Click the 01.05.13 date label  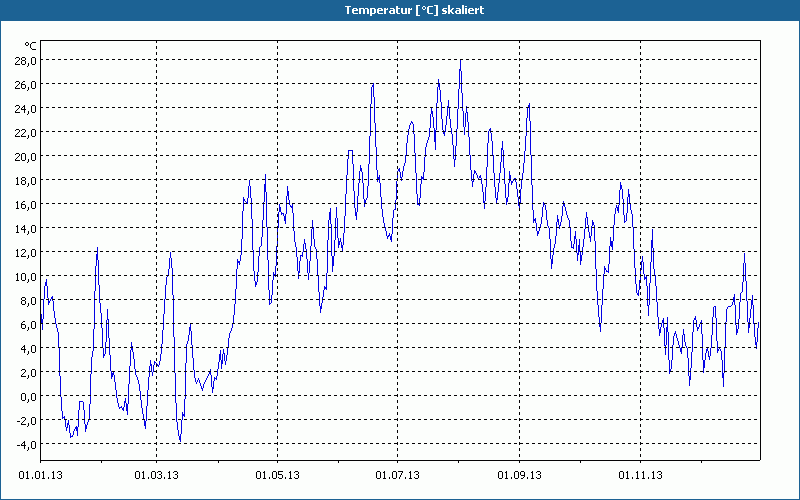point(277,476)
